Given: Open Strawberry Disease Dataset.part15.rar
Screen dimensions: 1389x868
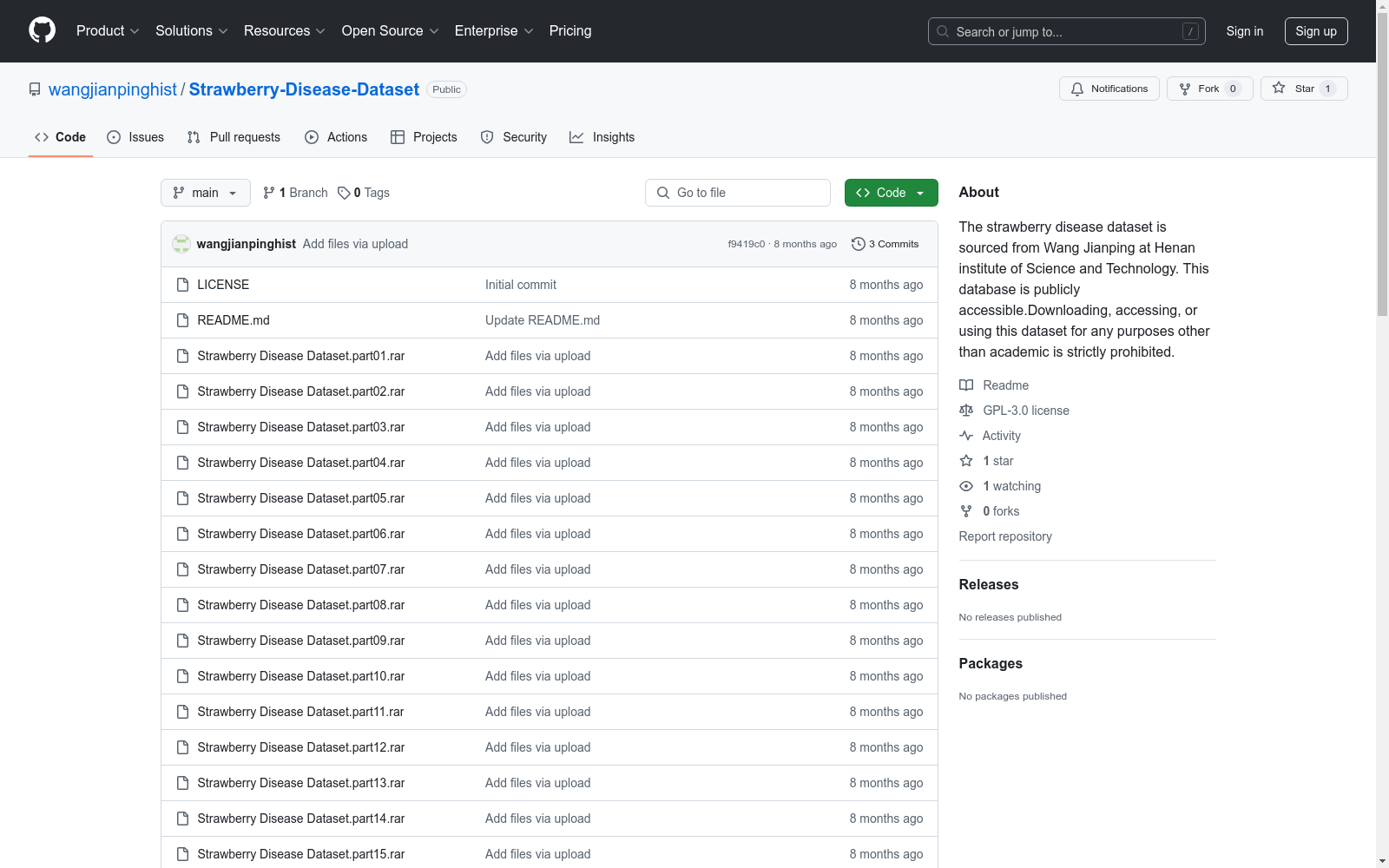Looking at the screenshot, I should pos(301,854).
